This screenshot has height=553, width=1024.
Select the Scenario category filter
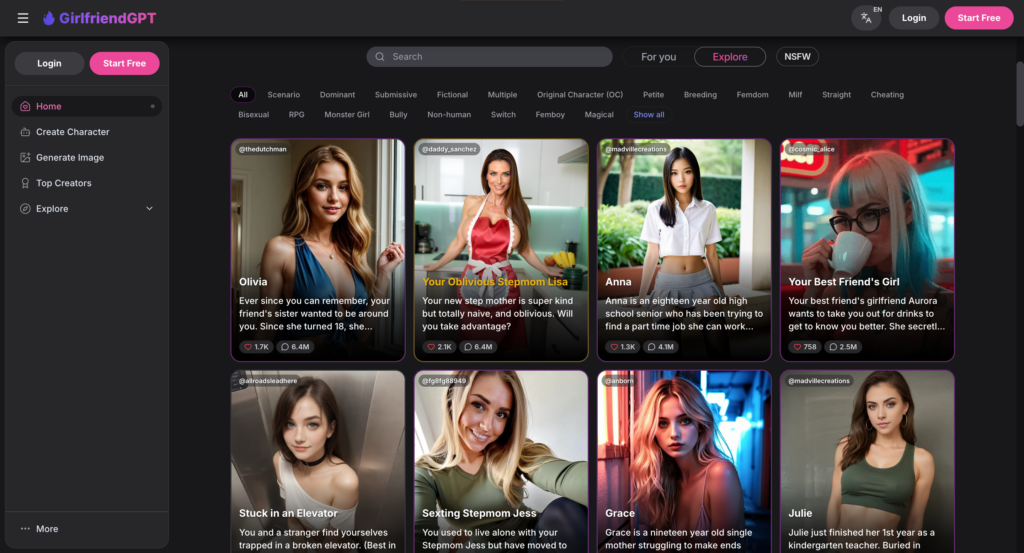click(x=283, y=95)
